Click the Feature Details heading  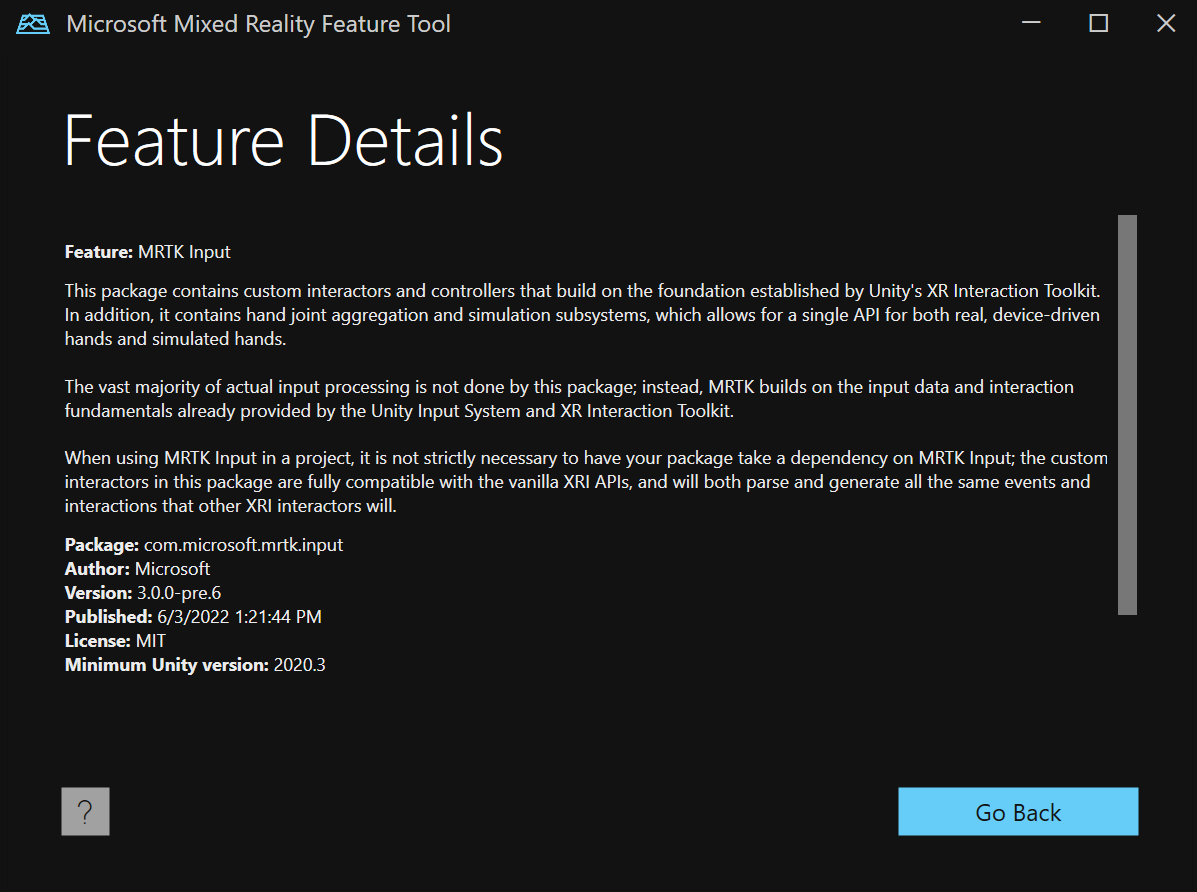(283, 141)
